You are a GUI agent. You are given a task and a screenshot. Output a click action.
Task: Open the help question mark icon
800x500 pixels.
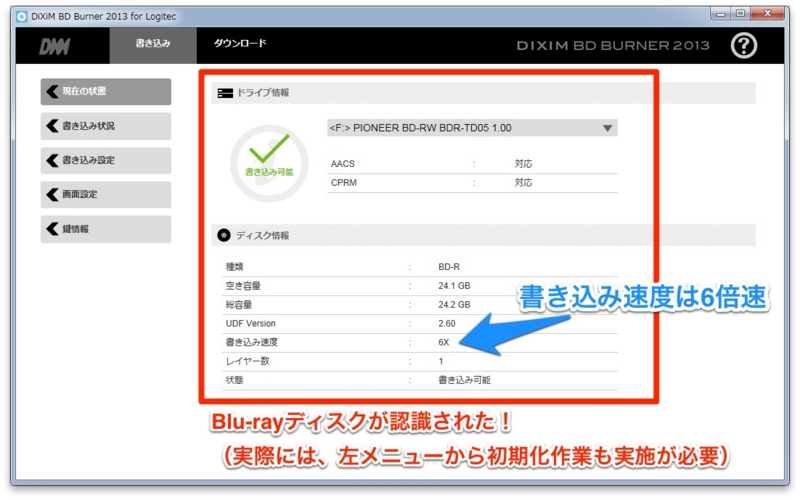[744, 46]
